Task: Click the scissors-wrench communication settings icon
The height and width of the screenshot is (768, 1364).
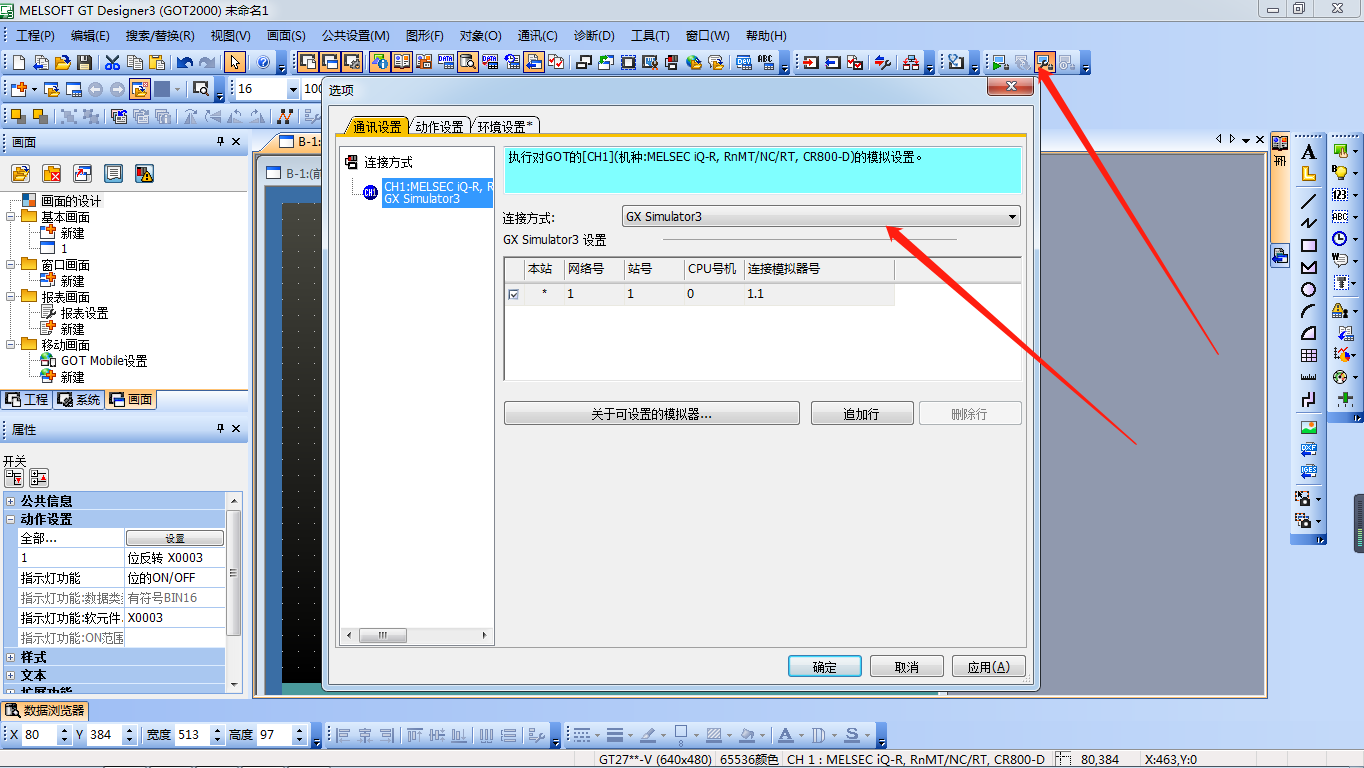Action: [882, 62]
